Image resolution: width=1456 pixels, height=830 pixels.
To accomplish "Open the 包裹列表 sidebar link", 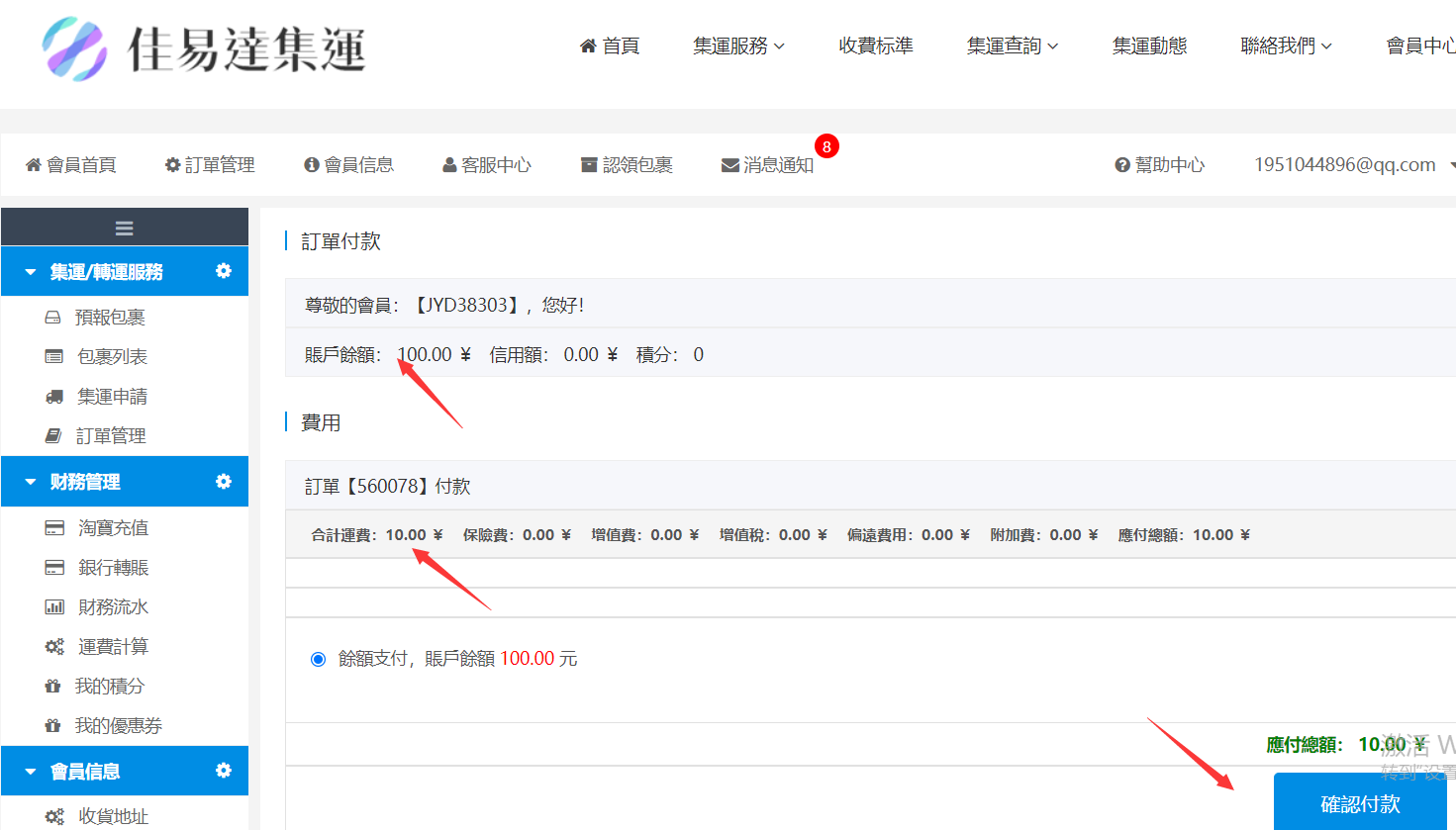I will pyautogui.click(x=113, y=356).
